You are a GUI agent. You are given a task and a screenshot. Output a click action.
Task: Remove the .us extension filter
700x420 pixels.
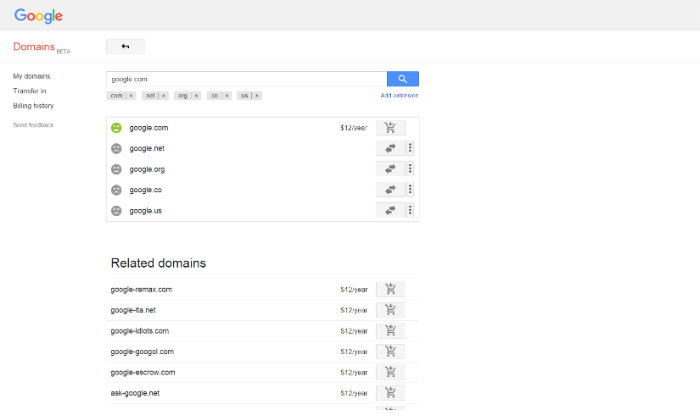(x=257, y=96)
